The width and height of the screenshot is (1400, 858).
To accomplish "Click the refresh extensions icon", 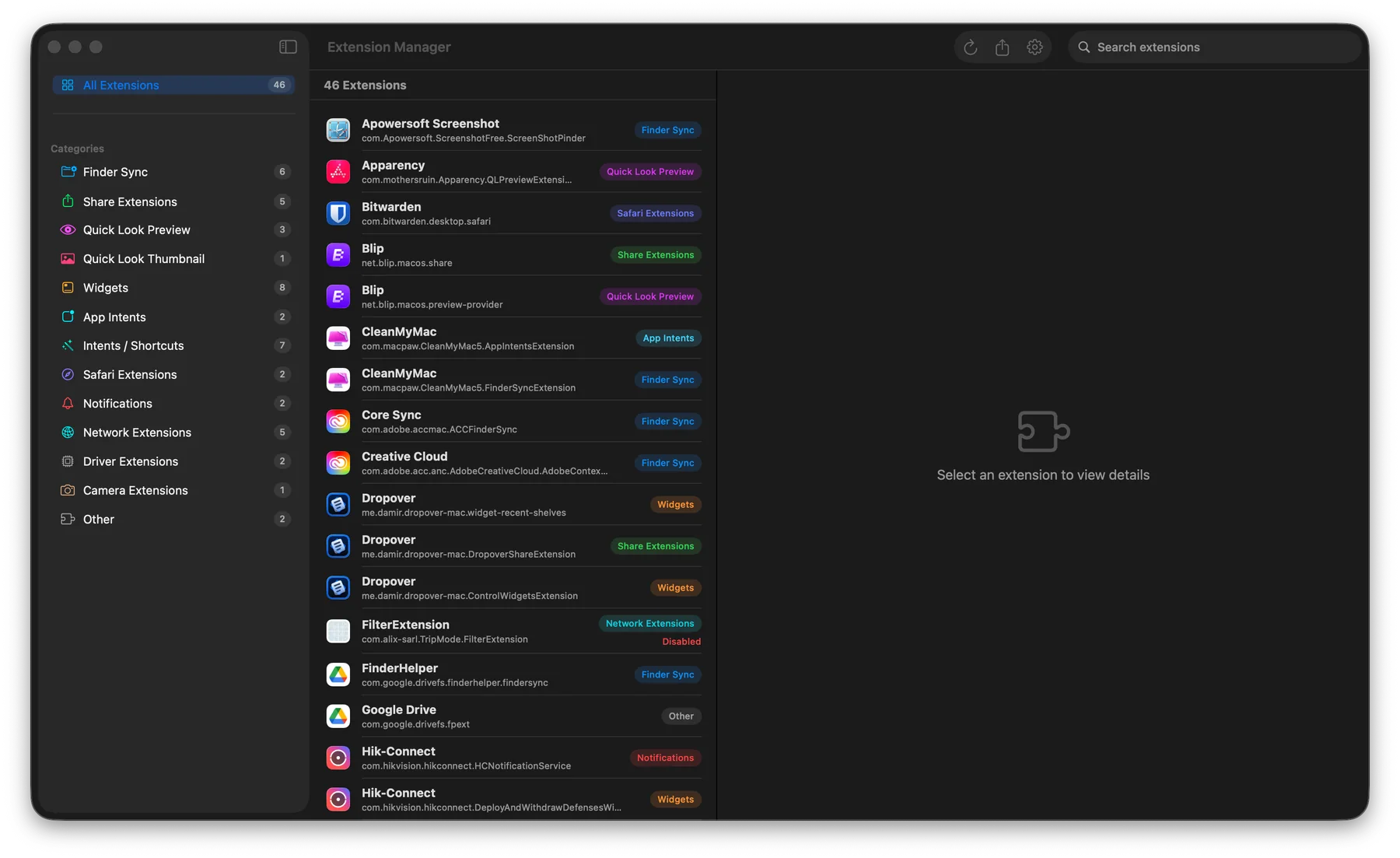I will click(970, 47).
